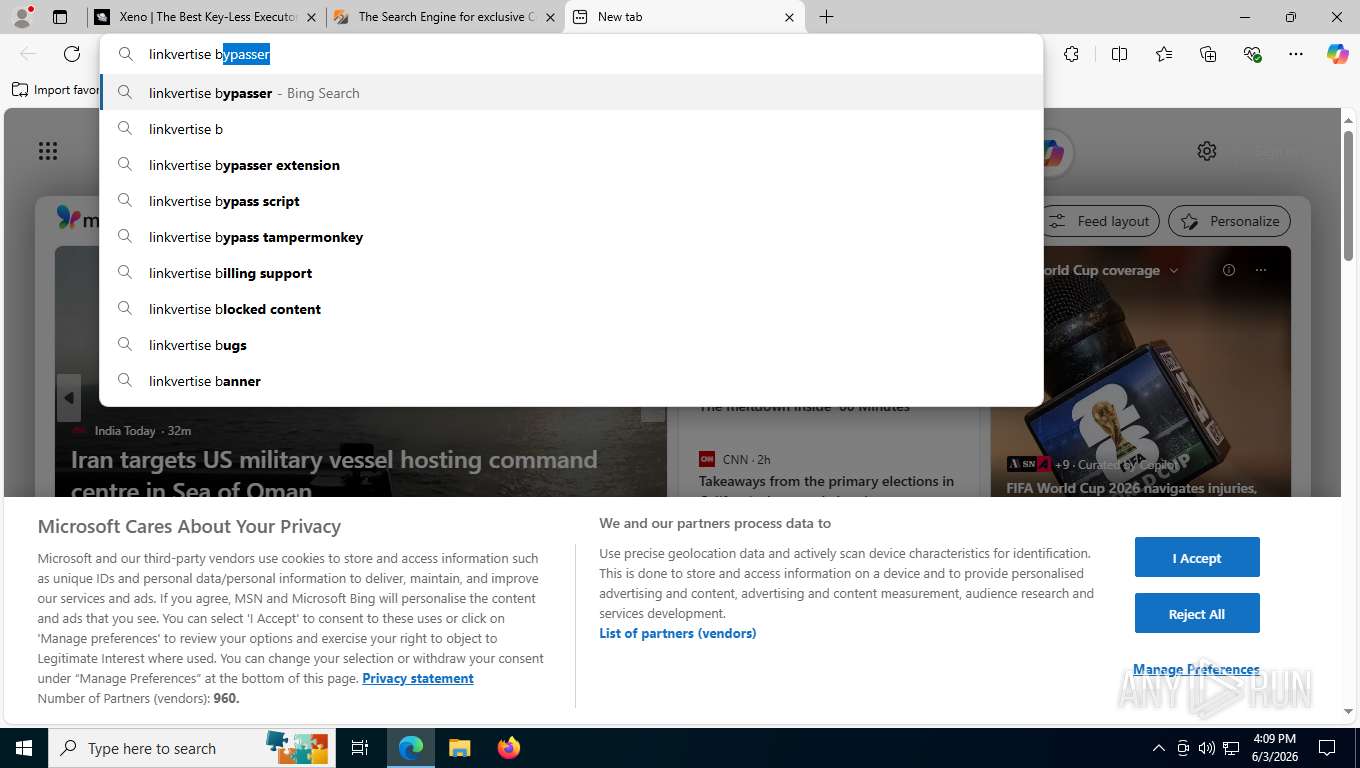Select 'linkvertise blocked content' suggestion
This screenshot has height=768, width=1360.
571,309
